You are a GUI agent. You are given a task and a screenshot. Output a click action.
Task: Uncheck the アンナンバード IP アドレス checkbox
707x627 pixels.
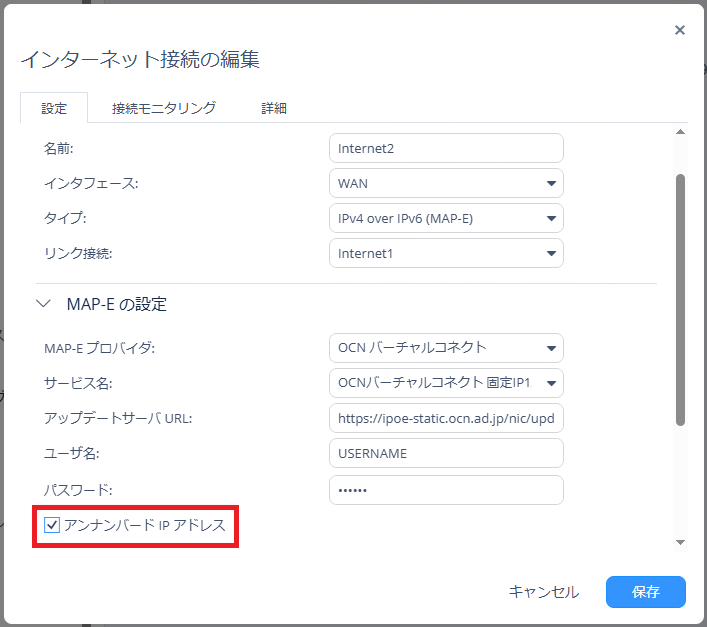tap(53, 525)
